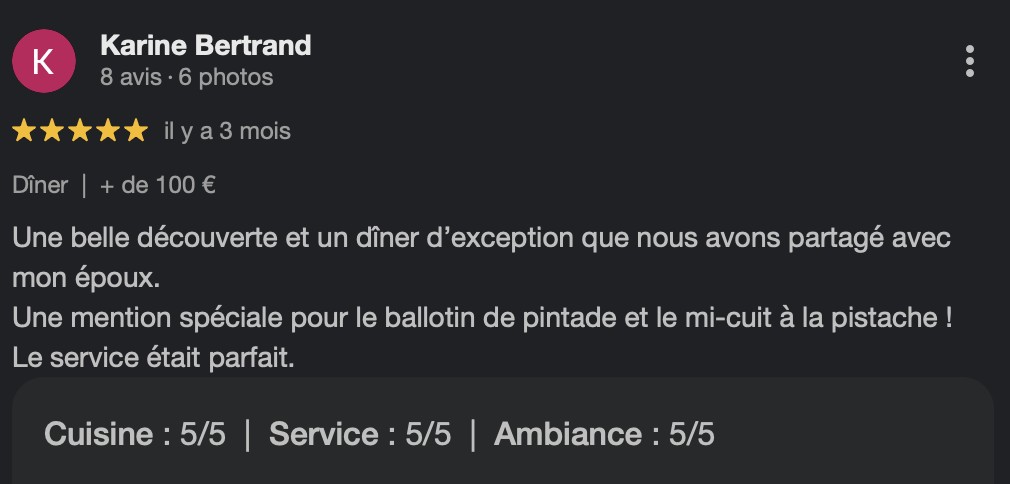The height and width of the screenshot is (484, 1010).
Task: Click the "Service : 5/5" rating
Action: 360,434
